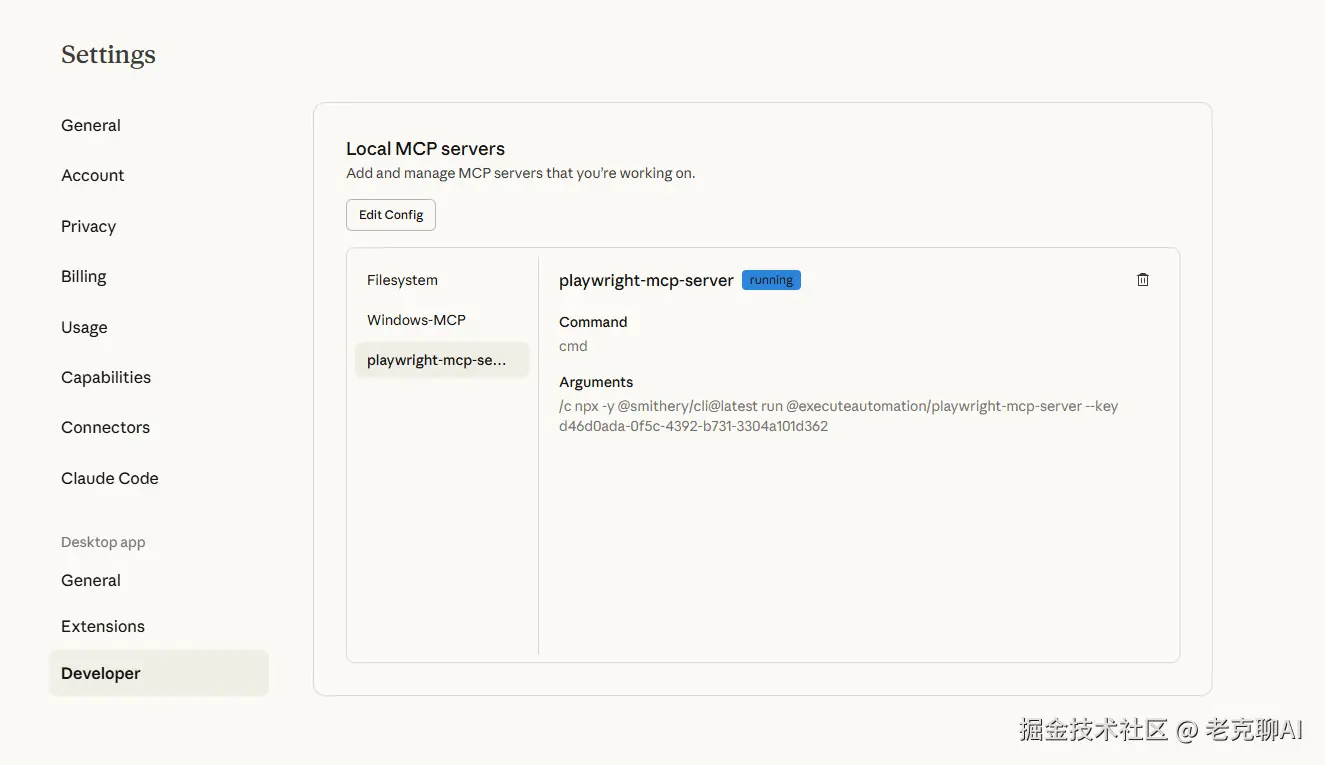Open the Account settings page

click(x=93, y=175)
